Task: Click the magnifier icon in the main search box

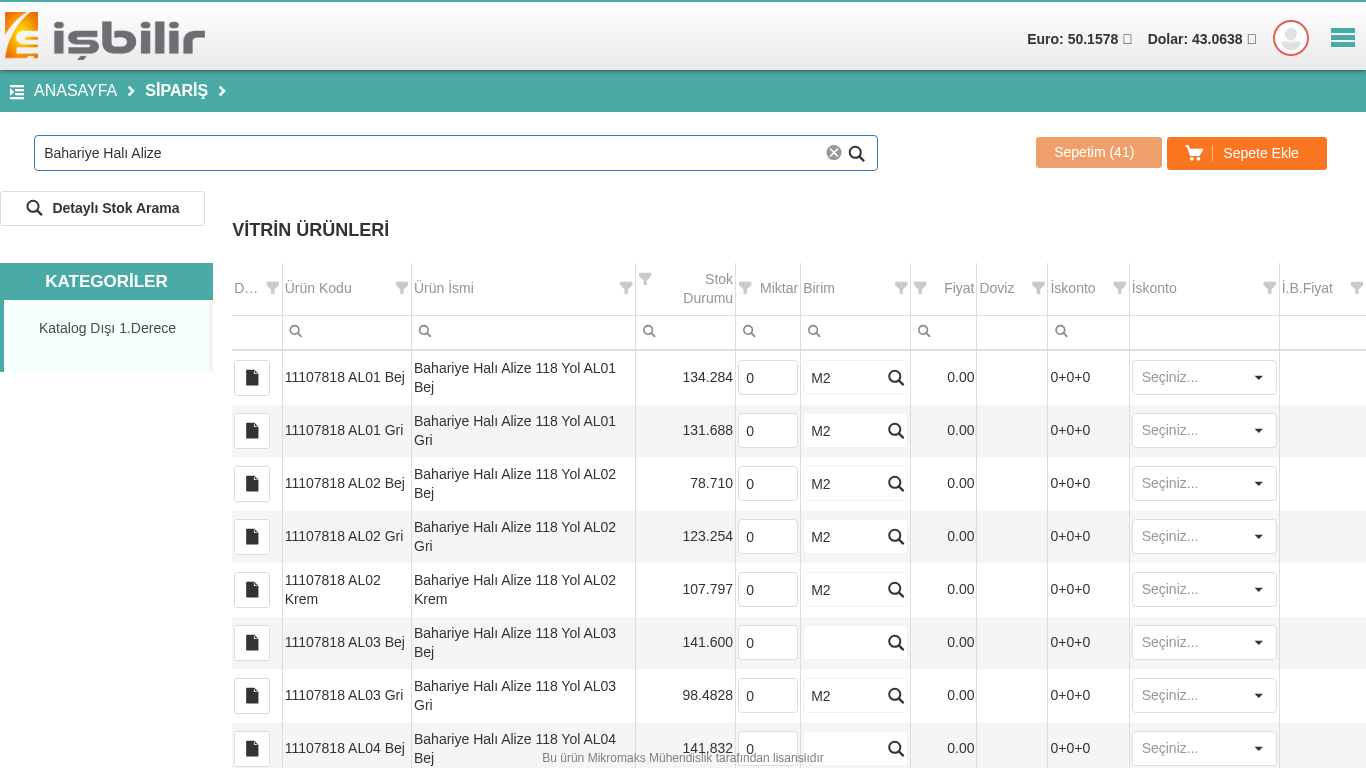Action: (x=857, y=154)
